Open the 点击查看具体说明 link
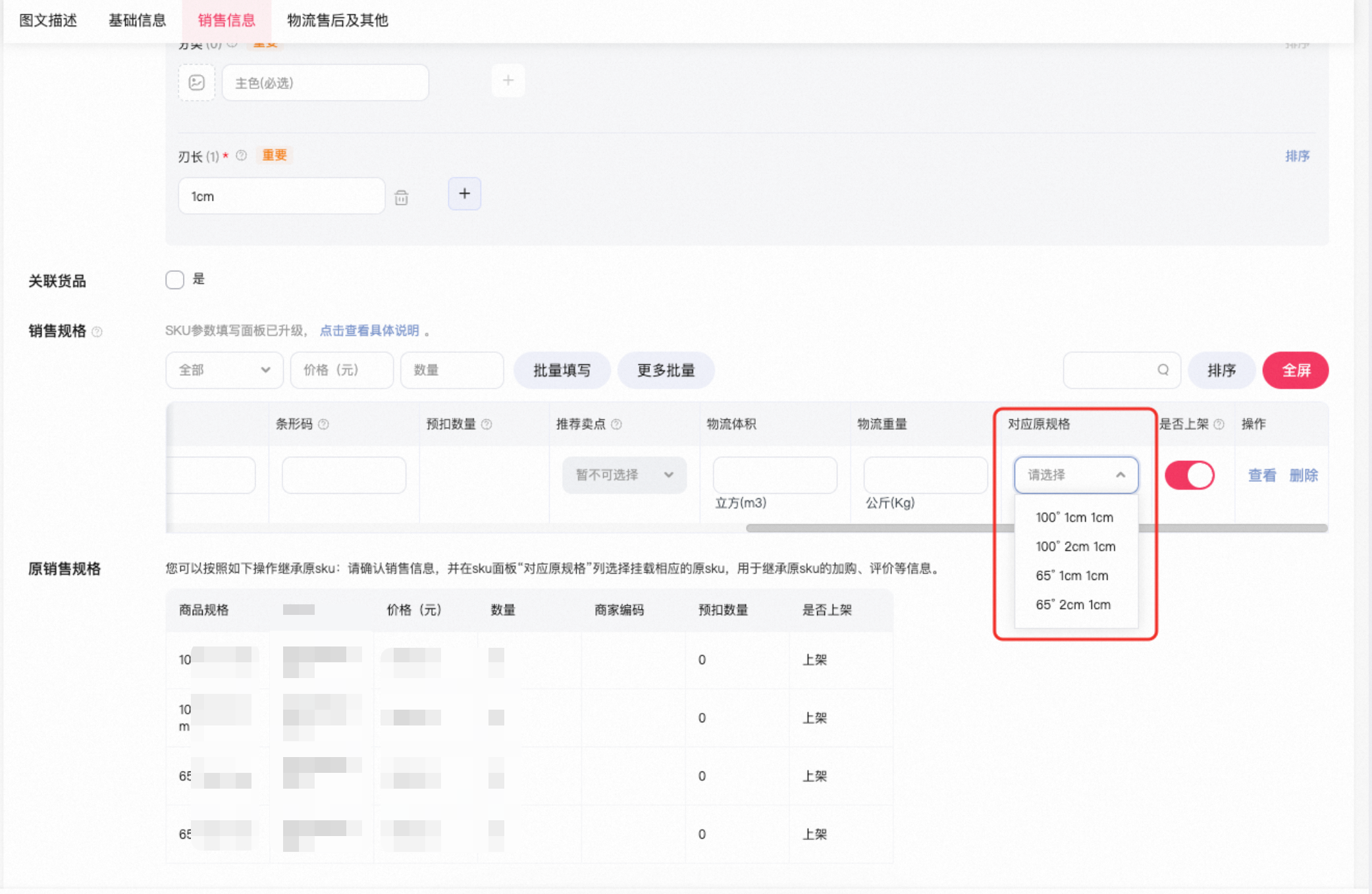The image size is (1372, 894). (369, 330)
